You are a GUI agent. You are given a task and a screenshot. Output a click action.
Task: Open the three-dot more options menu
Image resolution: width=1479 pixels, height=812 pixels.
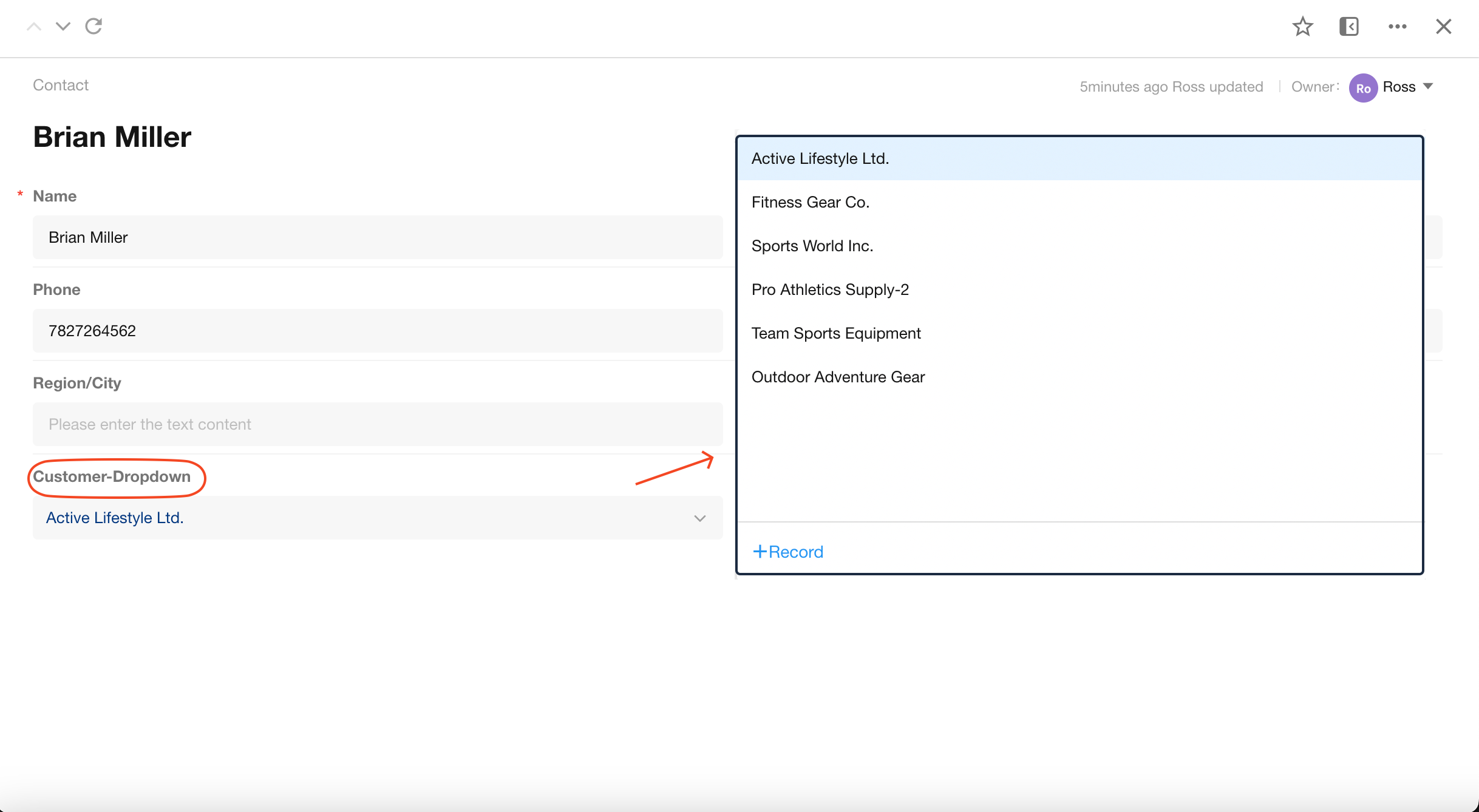pyautogui.click(x=1397, y=26)
